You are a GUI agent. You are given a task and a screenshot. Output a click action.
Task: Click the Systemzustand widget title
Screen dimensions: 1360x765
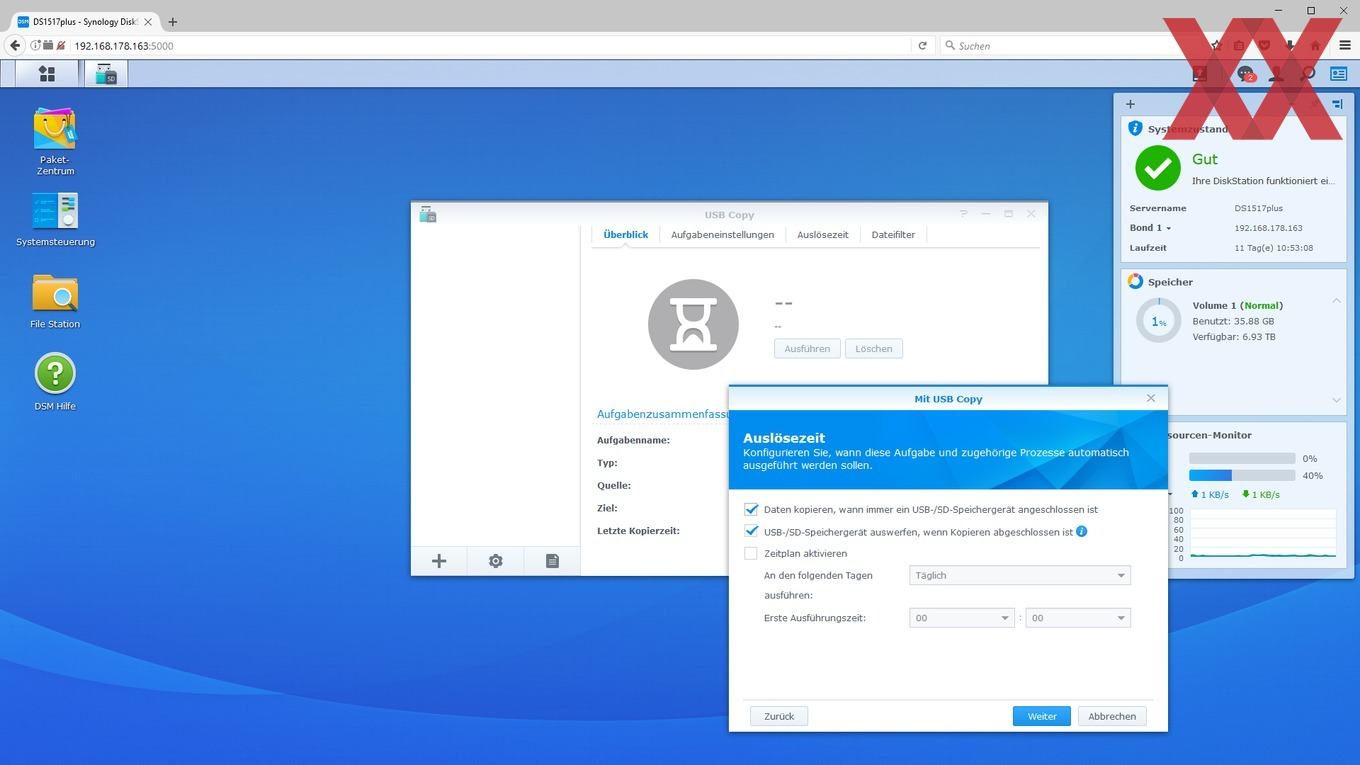[x=1188, y=129]
